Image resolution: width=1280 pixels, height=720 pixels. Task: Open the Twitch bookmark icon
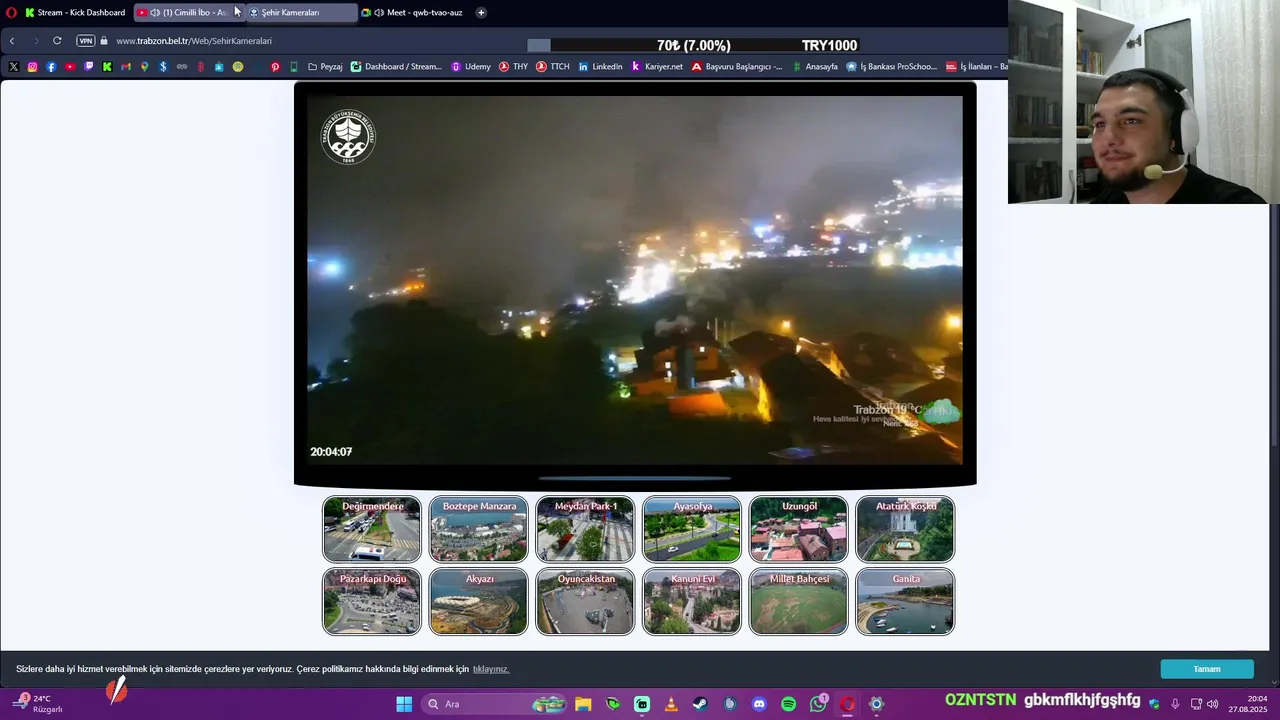[89, 67]
